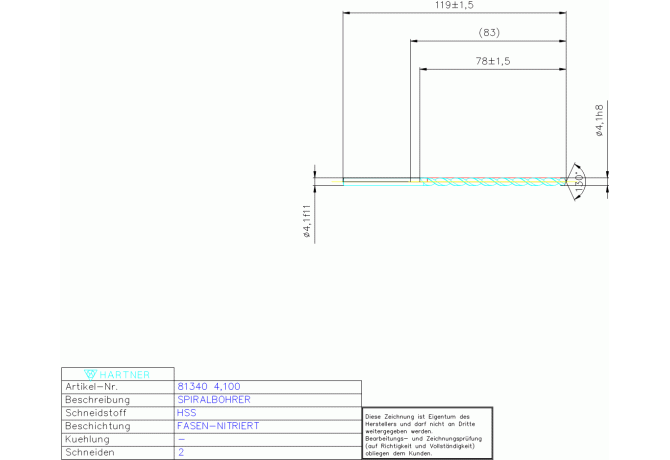Click the Kuehlung label cell
The height and width of the screenshot is (460, 670).
[89, 439]
